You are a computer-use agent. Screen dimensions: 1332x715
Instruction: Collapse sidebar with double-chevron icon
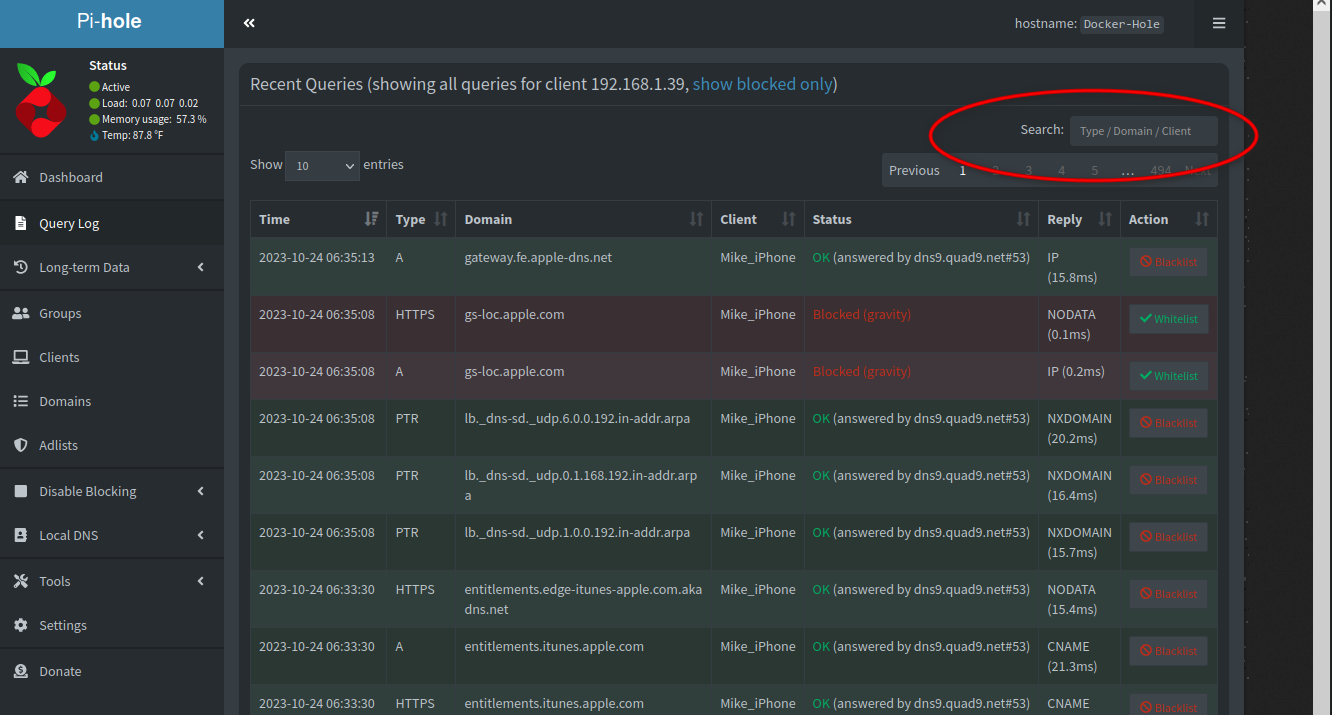click(x=249, y=23)
